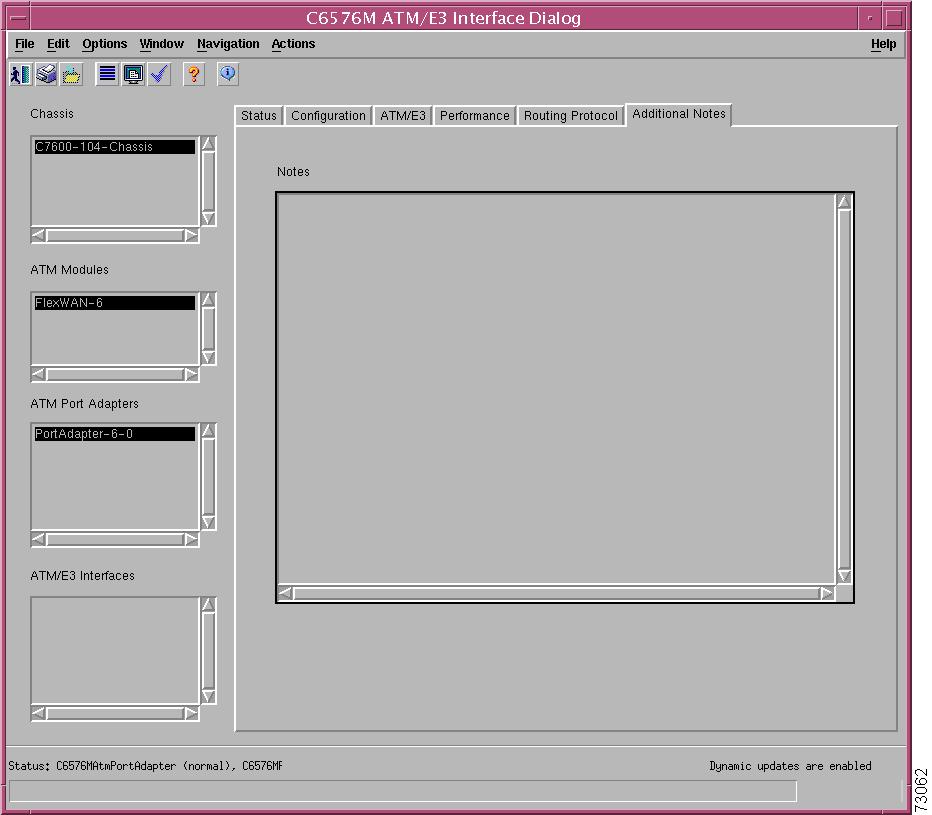Click the monitor screen toolbar icon

coord(133,74)
